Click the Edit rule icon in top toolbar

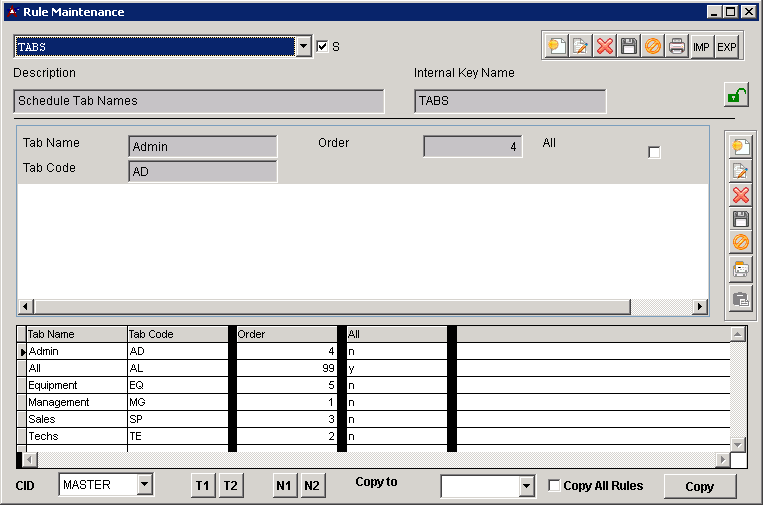click(581, 47)
